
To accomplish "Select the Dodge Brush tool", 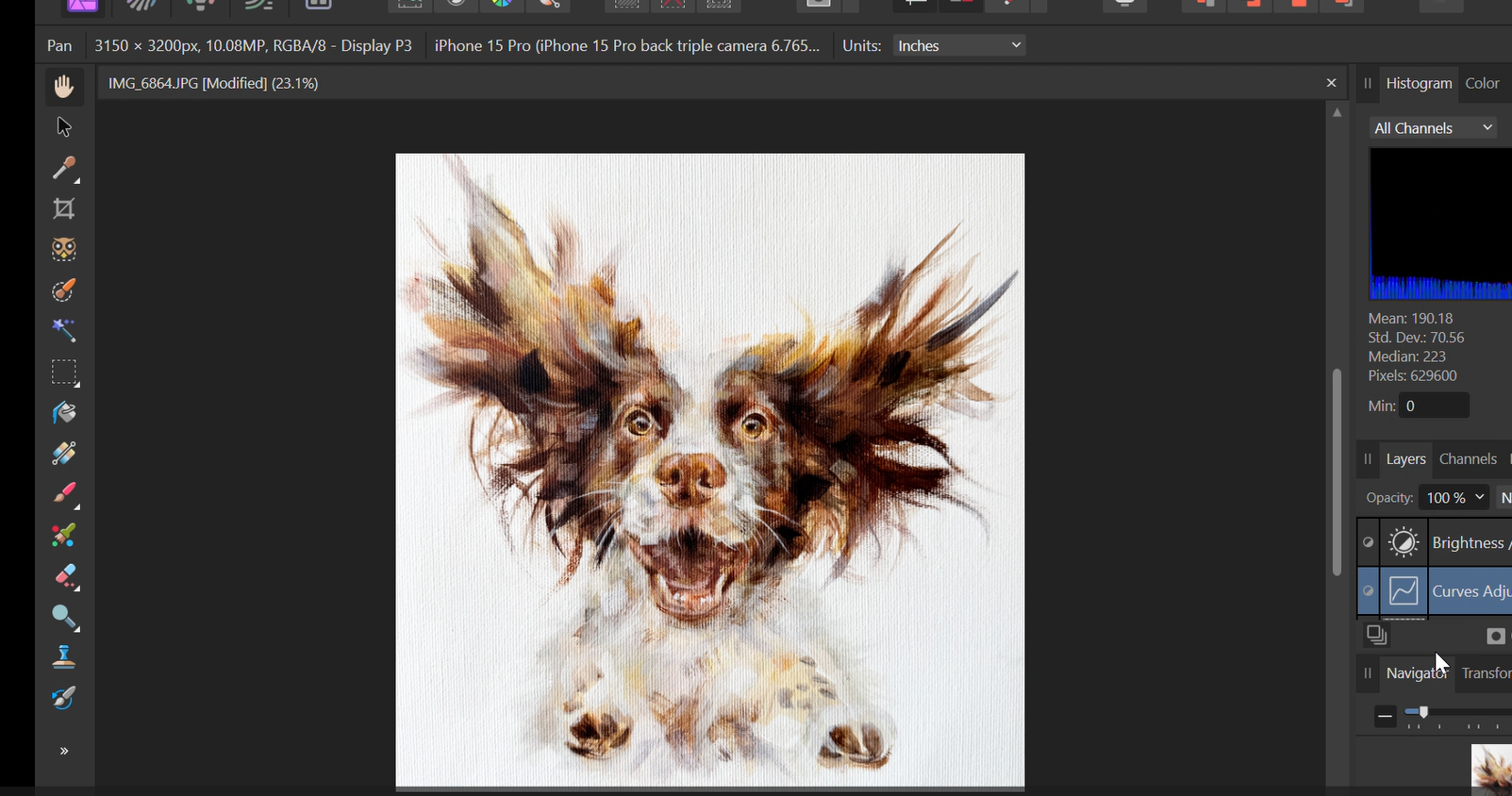I will [x=64, y=618].
